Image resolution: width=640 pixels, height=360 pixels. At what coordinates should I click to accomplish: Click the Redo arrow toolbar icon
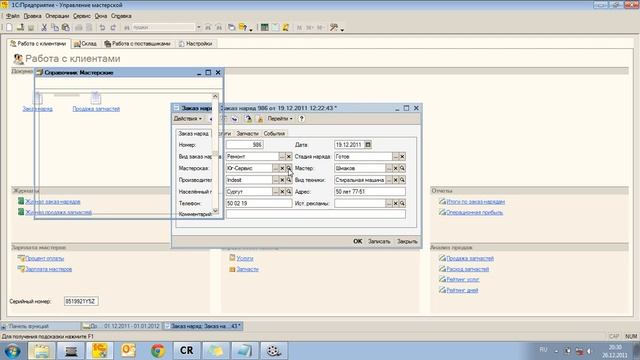113,27
